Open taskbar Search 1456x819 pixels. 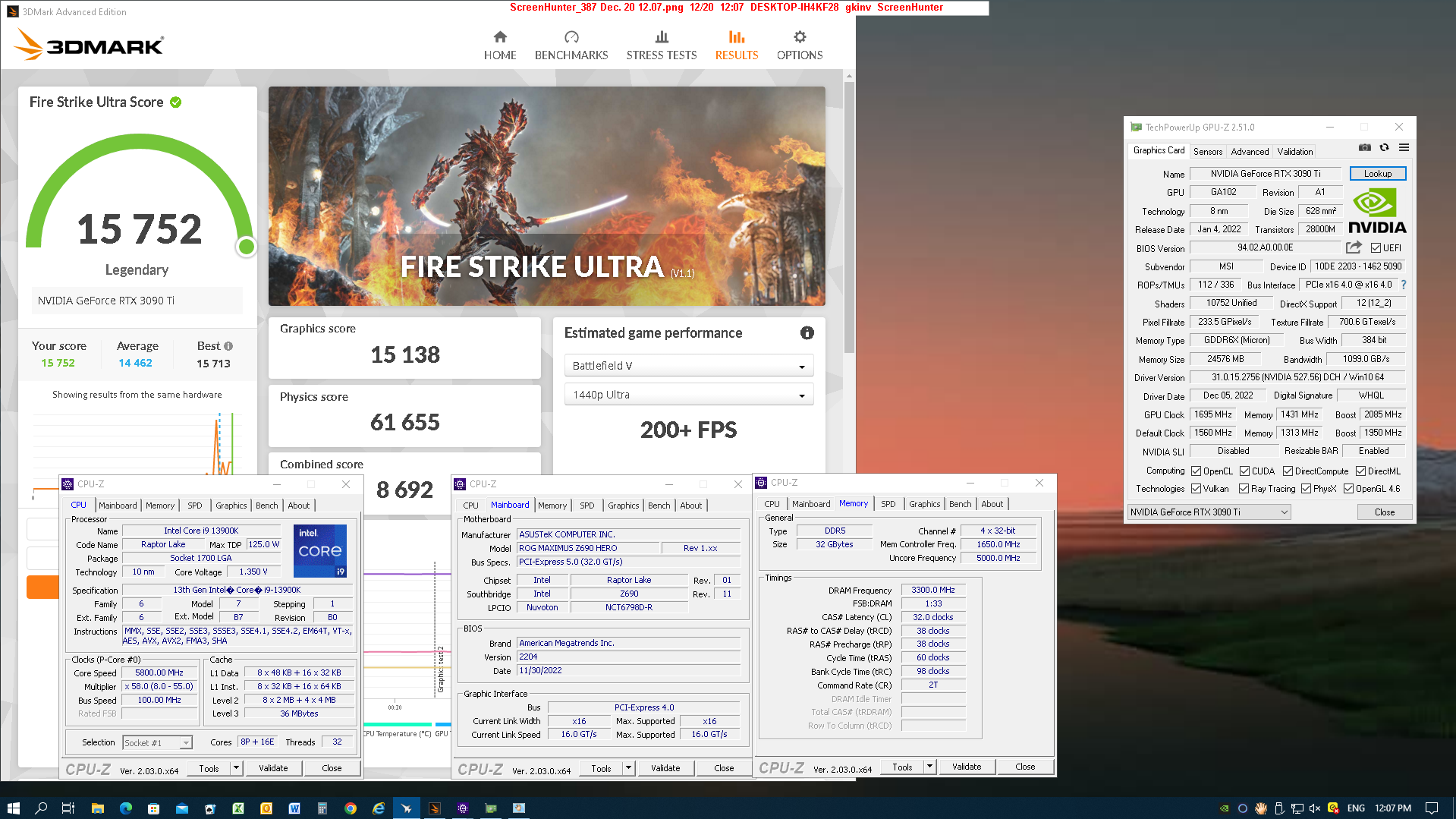click(41, 808)
